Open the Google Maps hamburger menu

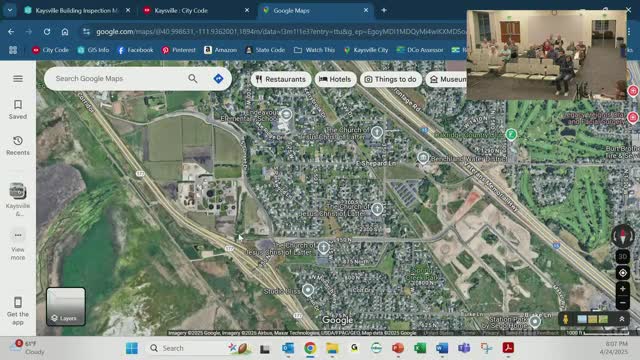(x=18, y=78)
